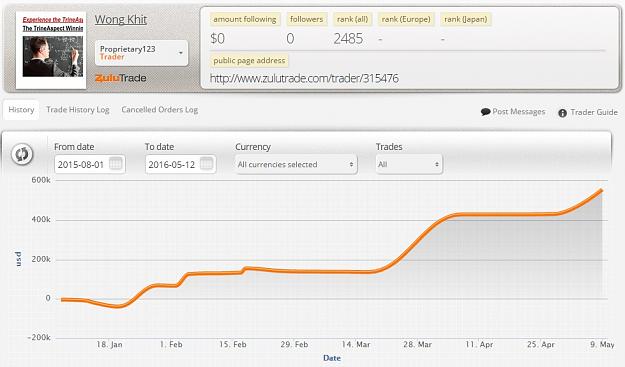Click the From date field 2015-08-01
Viewport: 625px width, 367px height.
[x=90, y=164]
